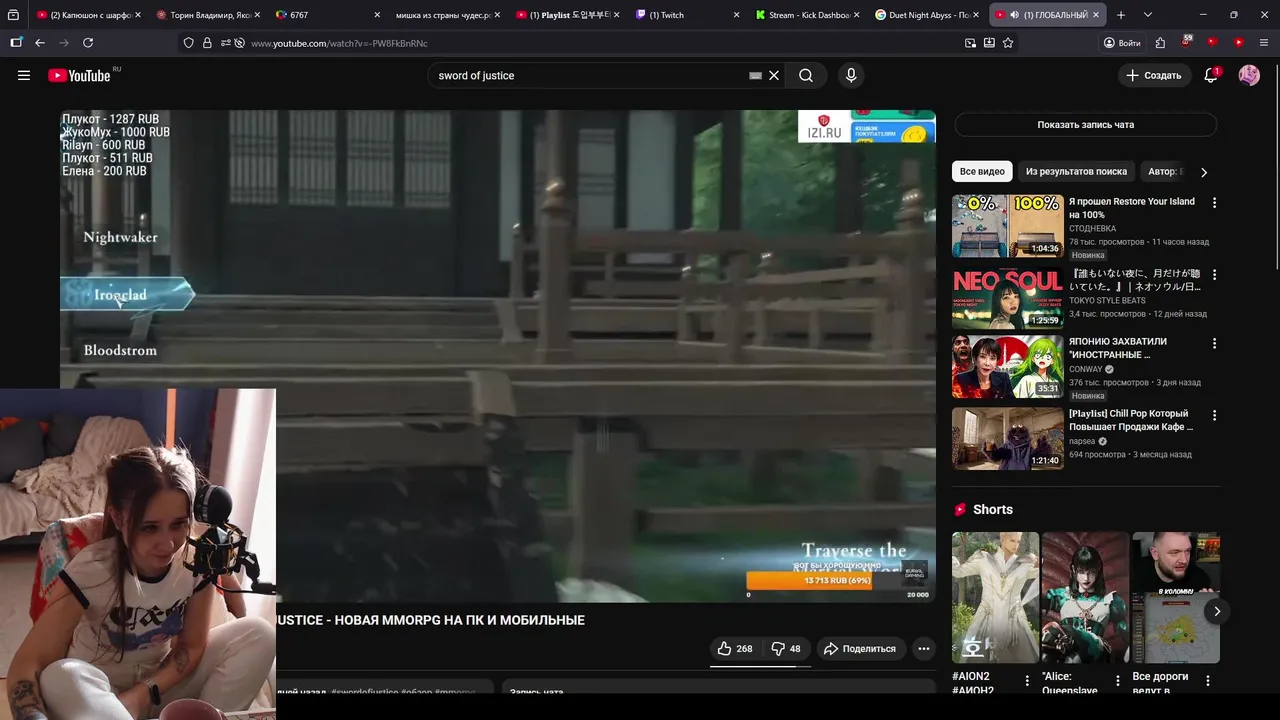
Task: Open the on-screen keyboard in the search box
Action: (x=756, y=75)
